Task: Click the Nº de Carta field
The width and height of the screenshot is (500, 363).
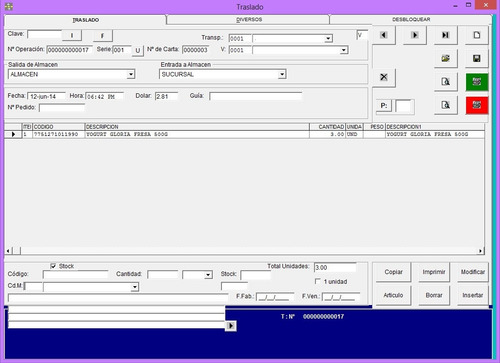Action: click(x=195, y=50)
